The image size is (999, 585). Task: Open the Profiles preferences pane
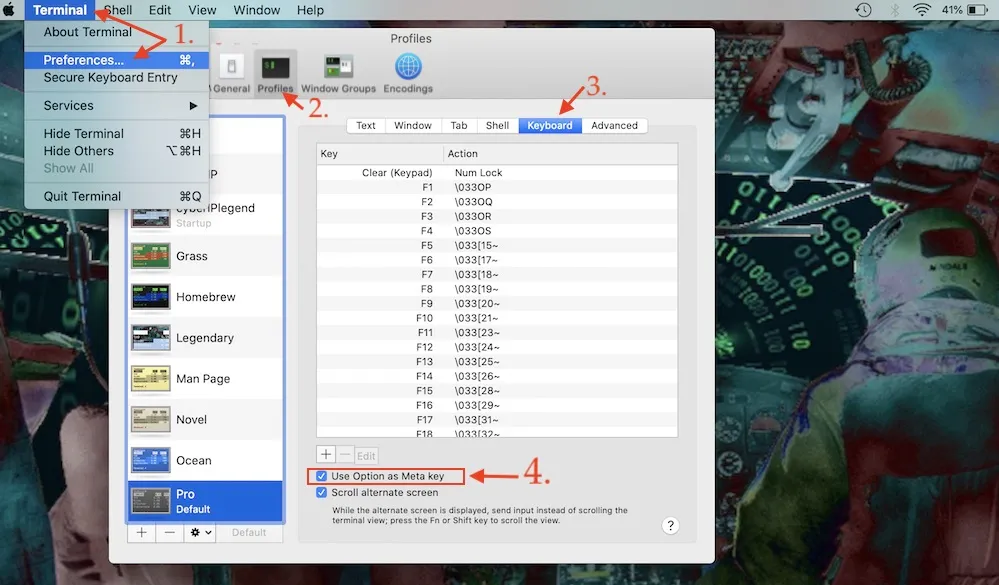[275, 74]
